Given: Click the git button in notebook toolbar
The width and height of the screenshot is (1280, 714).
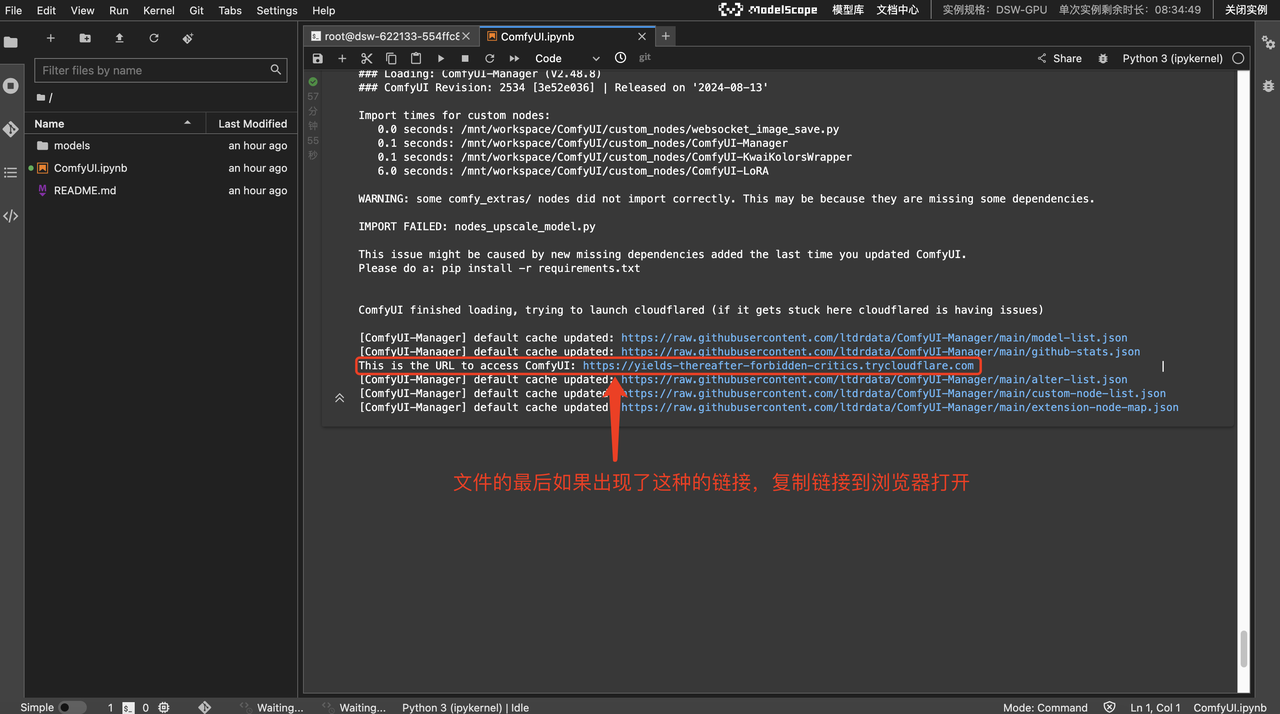Looking at the screenshot, I should click(x=645, y=58).
